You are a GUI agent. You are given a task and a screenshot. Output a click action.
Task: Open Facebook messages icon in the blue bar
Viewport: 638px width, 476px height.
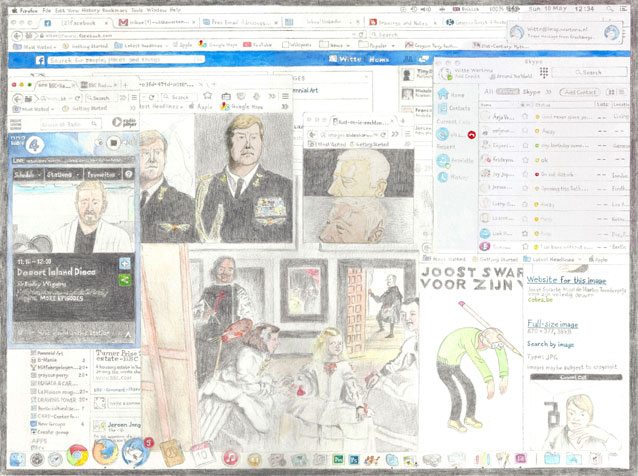424,59
